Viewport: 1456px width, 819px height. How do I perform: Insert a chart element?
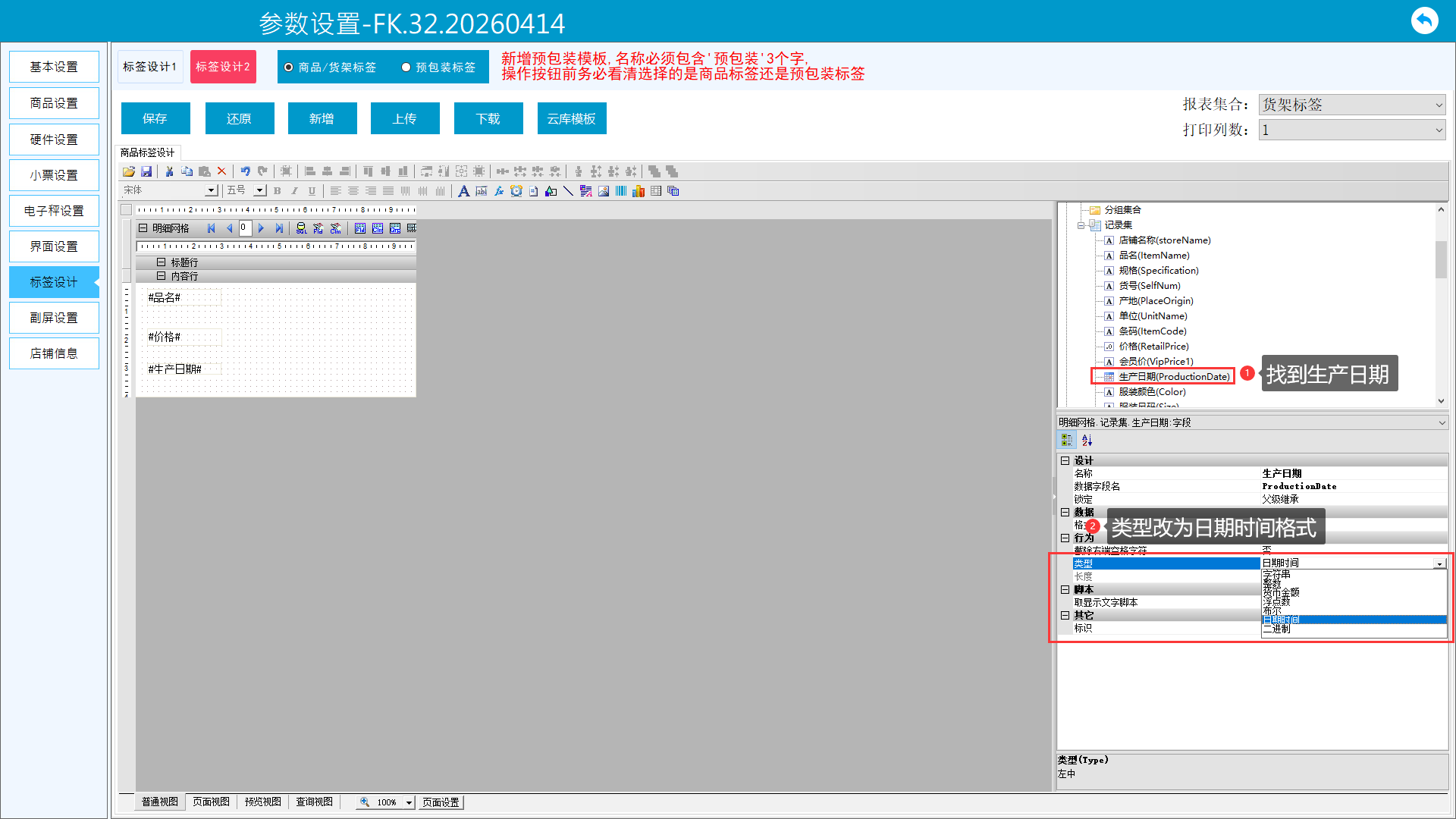click(x=639, y=191)
